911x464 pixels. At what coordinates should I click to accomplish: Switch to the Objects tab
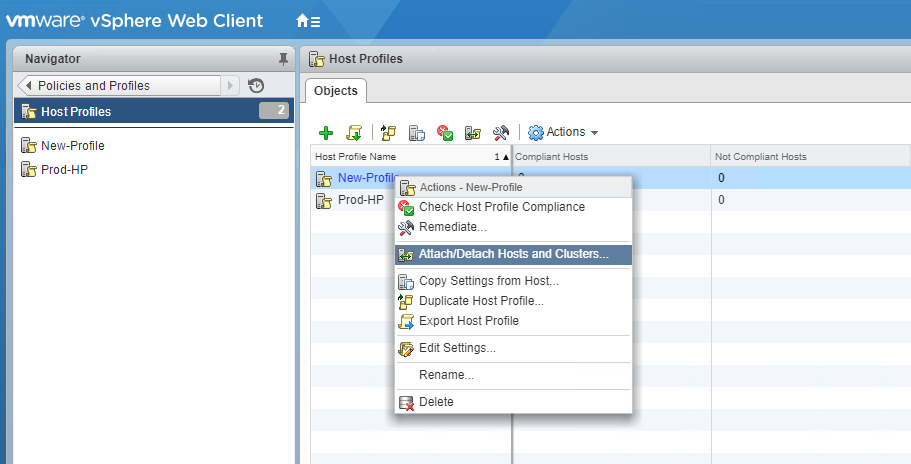click(x=336, y=91)
